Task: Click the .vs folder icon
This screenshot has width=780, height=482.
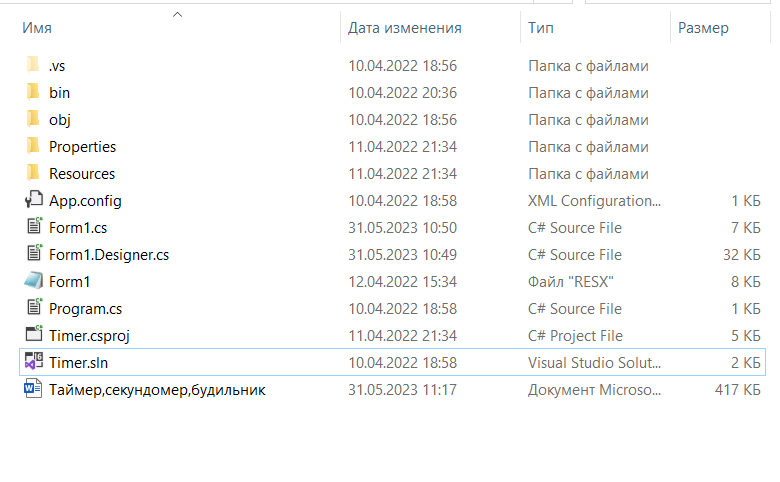Action: pos(33,66)
